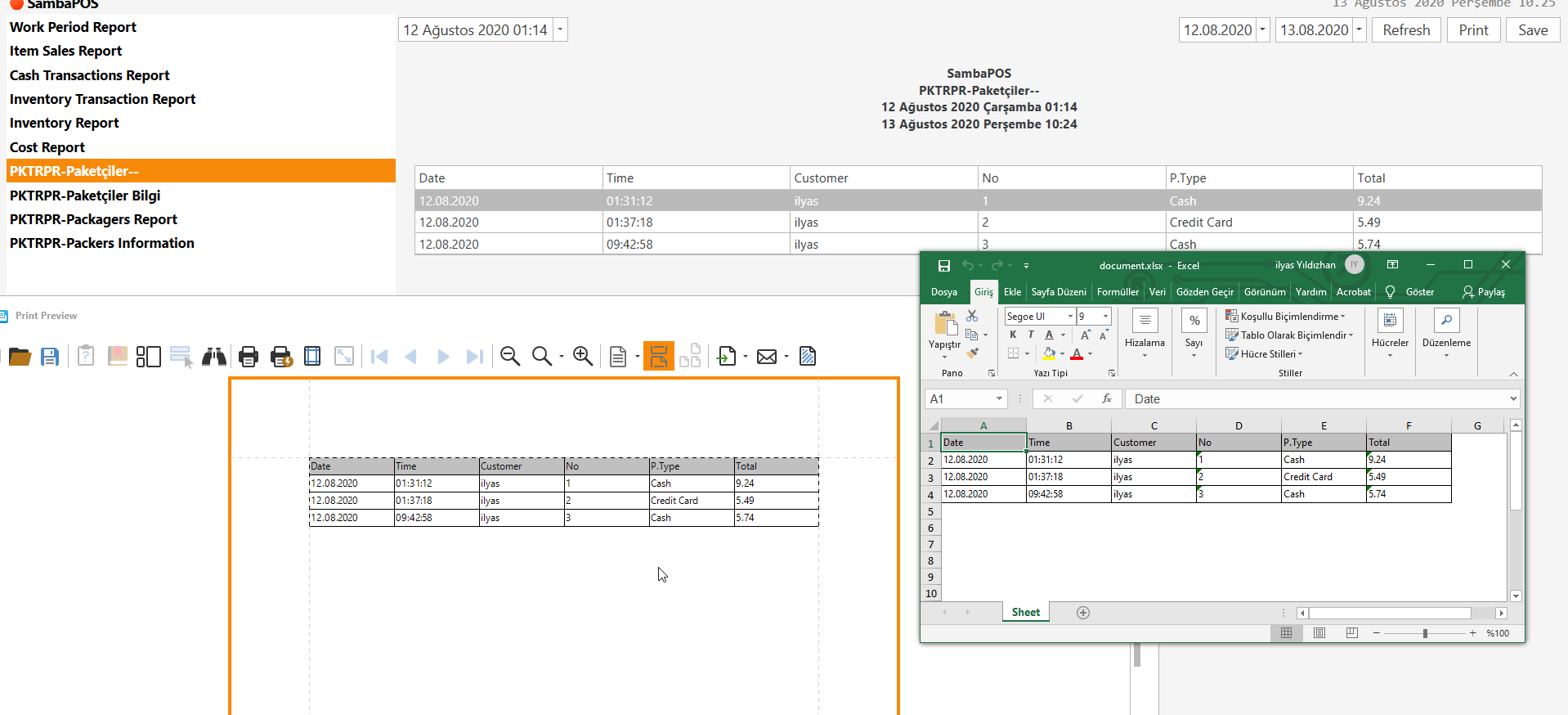Open Page Setup icon in the preview toolbar
The width and height of the screenshot is (1568, 715).
pyautogui.click(x=312, y=357)
